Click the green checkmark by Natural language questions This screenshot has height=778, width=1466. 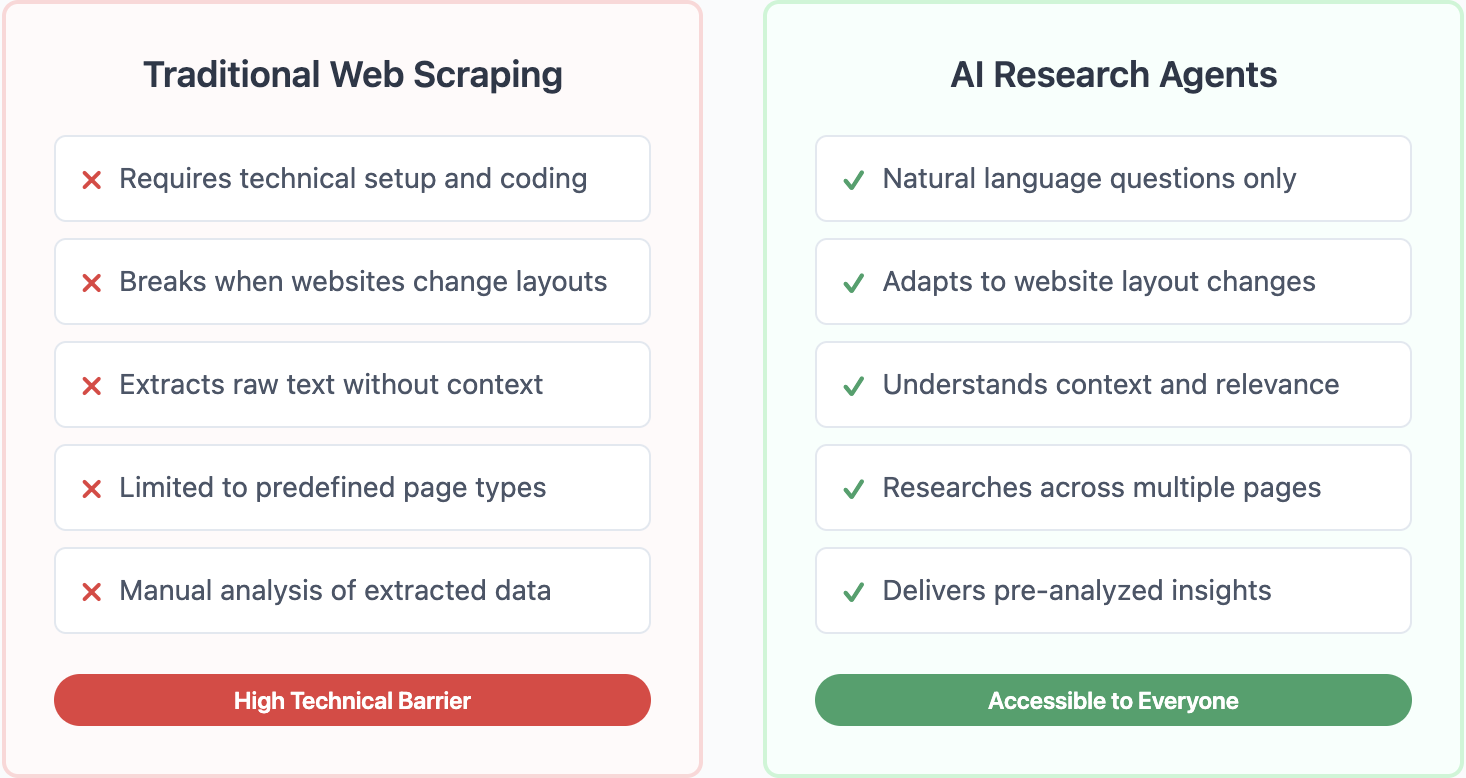854,181
